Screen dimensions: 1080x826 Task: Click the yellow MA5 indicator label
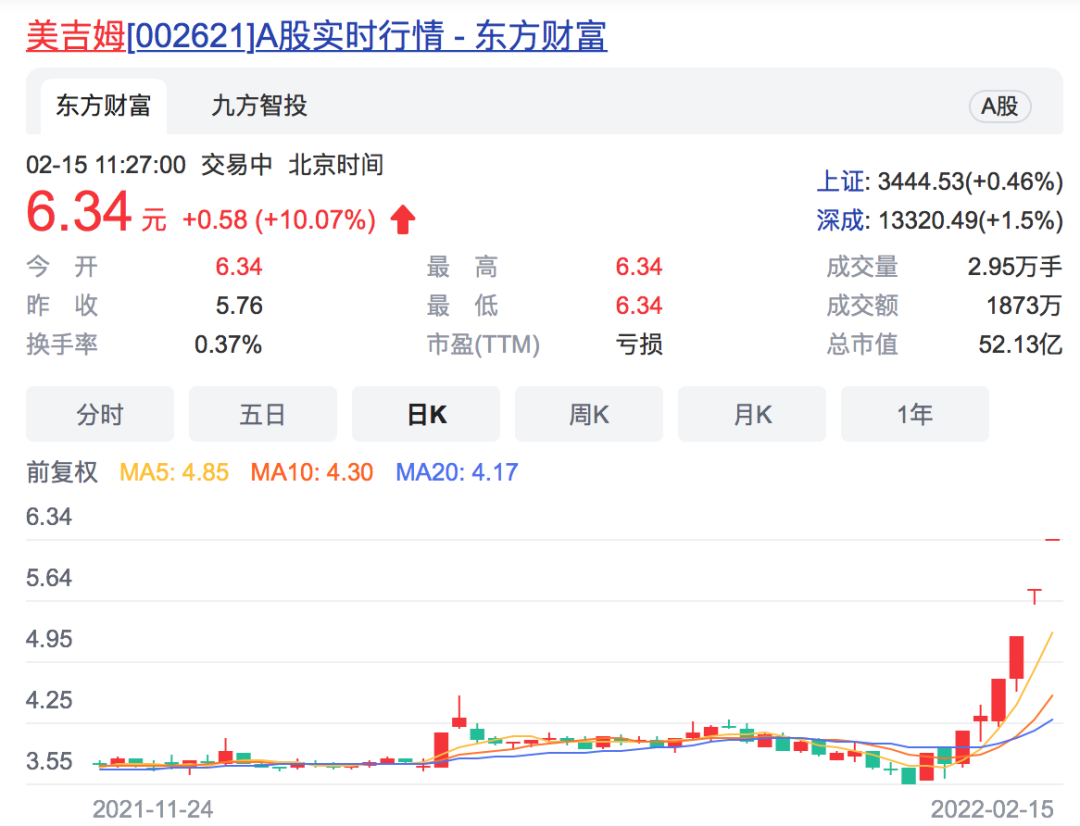point(174,472)
